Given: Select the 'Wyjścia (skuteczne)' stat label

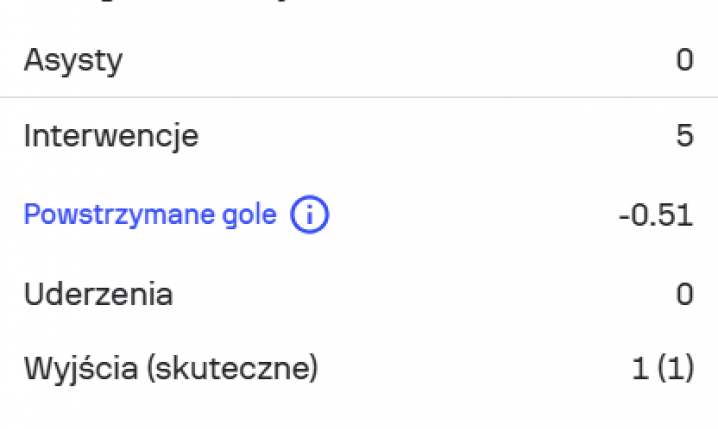Looking at the screenshot, I should coord(170,369).
